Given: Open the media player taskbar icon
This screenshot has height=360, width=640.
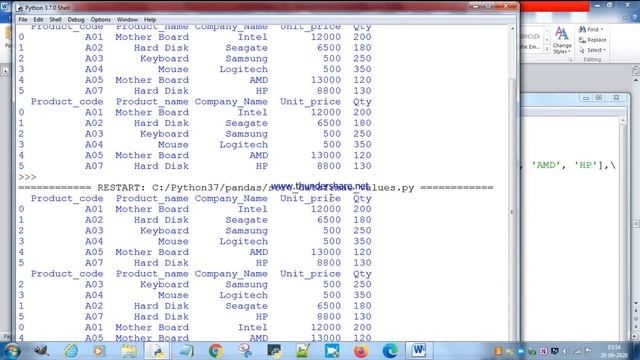Looking at the screenshot, I should [x=99, y=351].
